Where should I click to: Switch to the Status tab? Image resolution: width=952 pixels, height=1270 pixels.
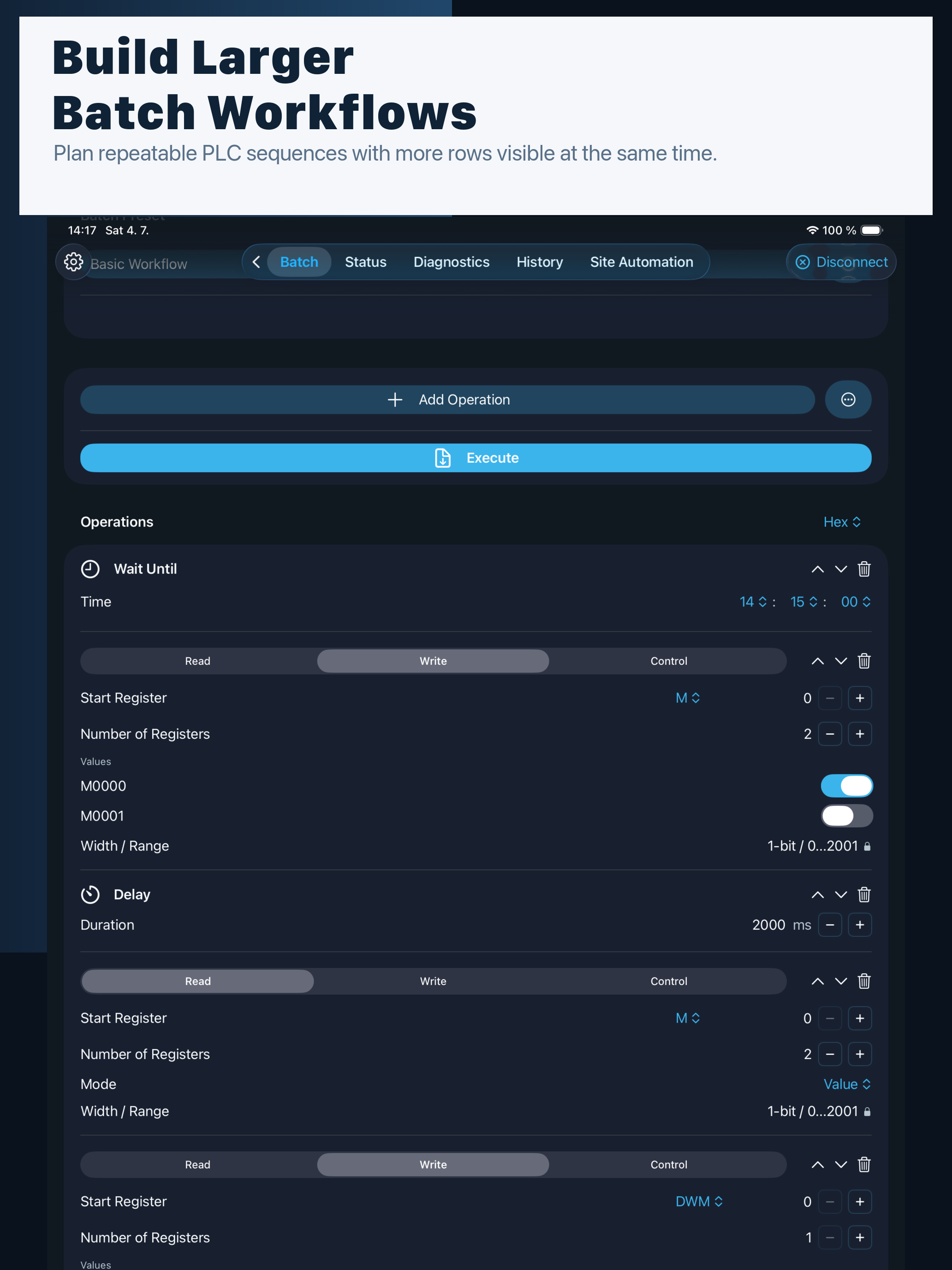[366, 262]
